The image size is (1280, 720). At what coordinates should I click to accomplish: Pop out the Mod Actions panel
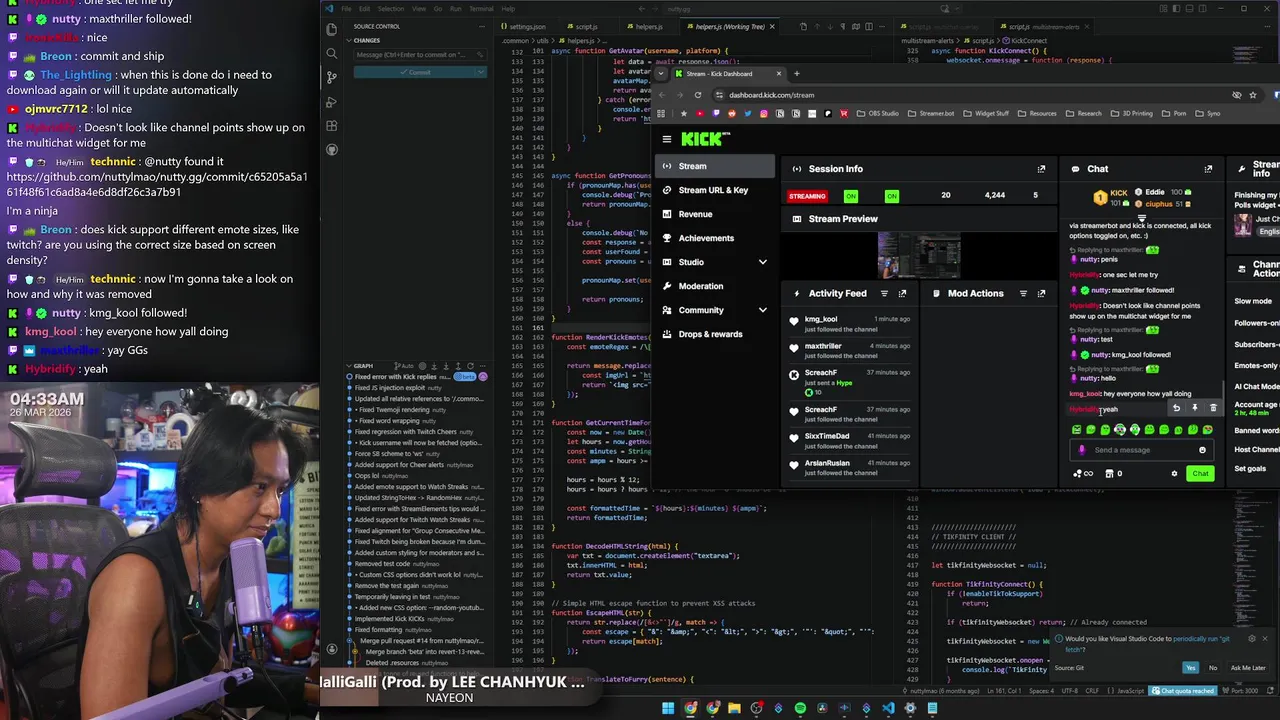[1041, 294]
